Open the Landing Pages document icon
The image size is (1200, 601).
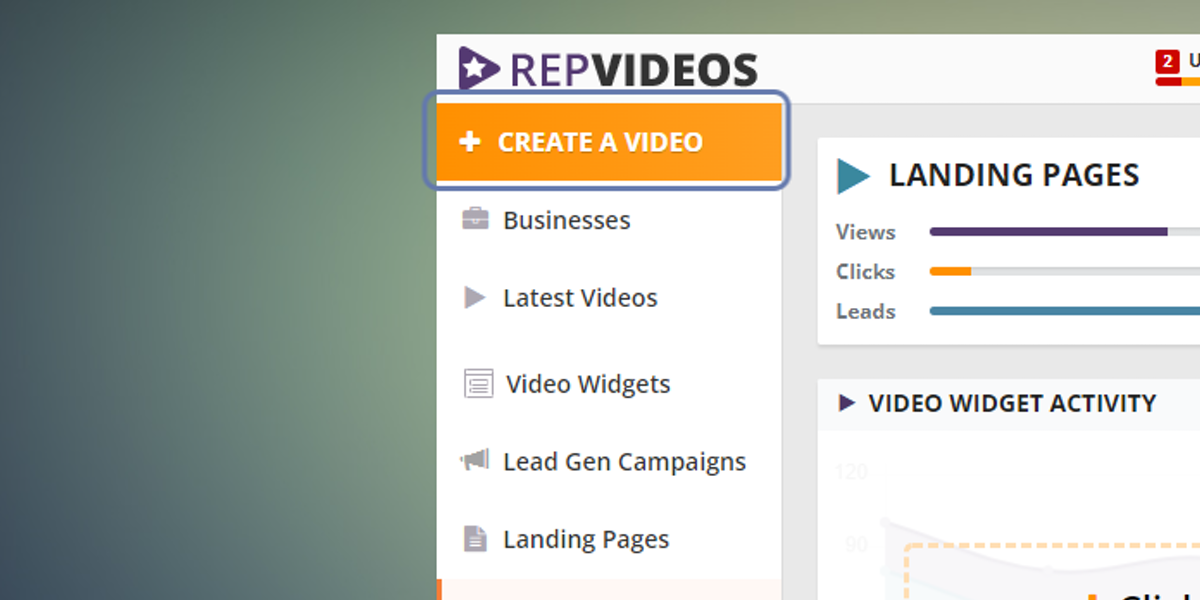click(x=477, y=539)
